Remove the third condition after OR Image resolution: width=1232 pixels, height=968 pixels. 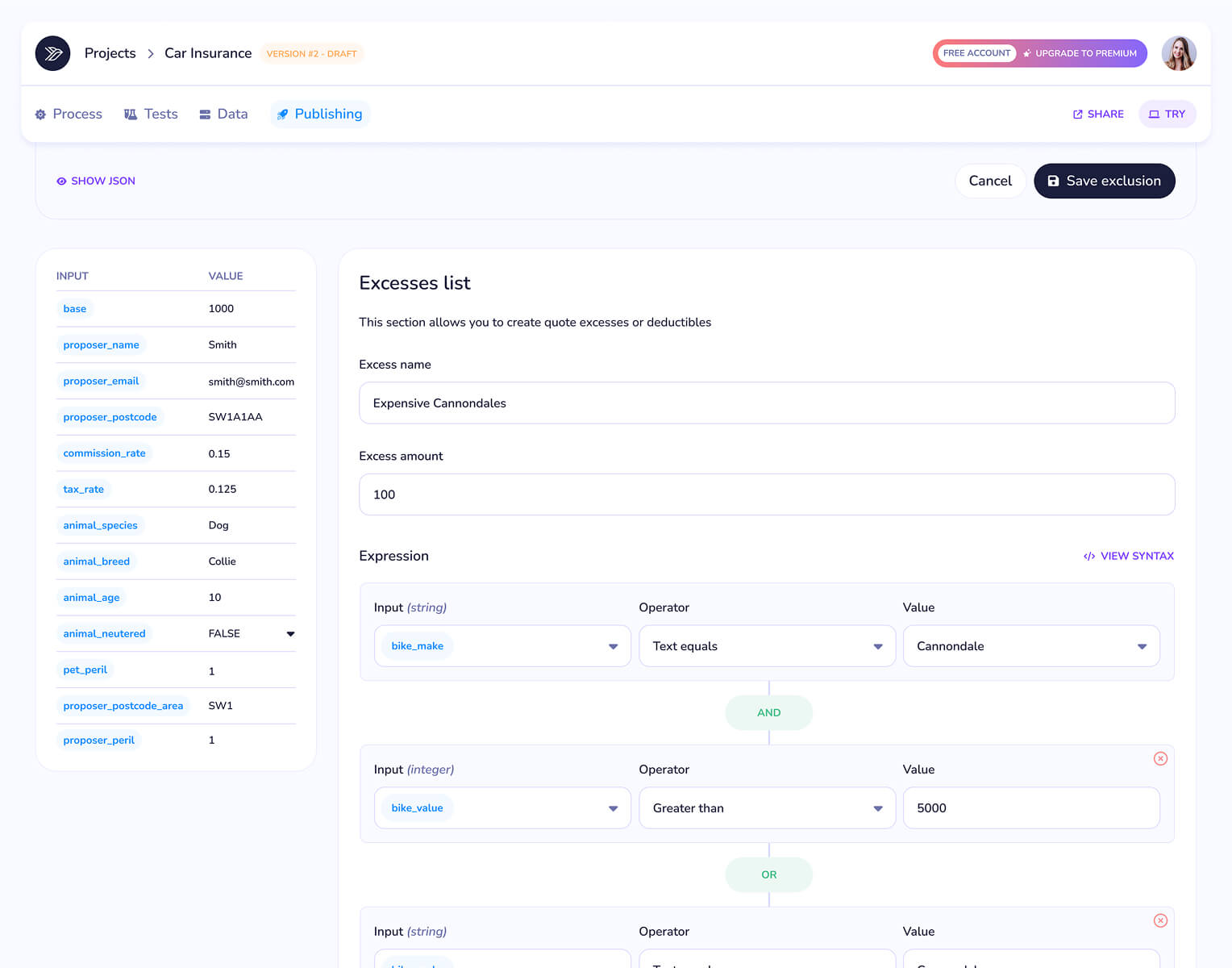point(1160,920)
